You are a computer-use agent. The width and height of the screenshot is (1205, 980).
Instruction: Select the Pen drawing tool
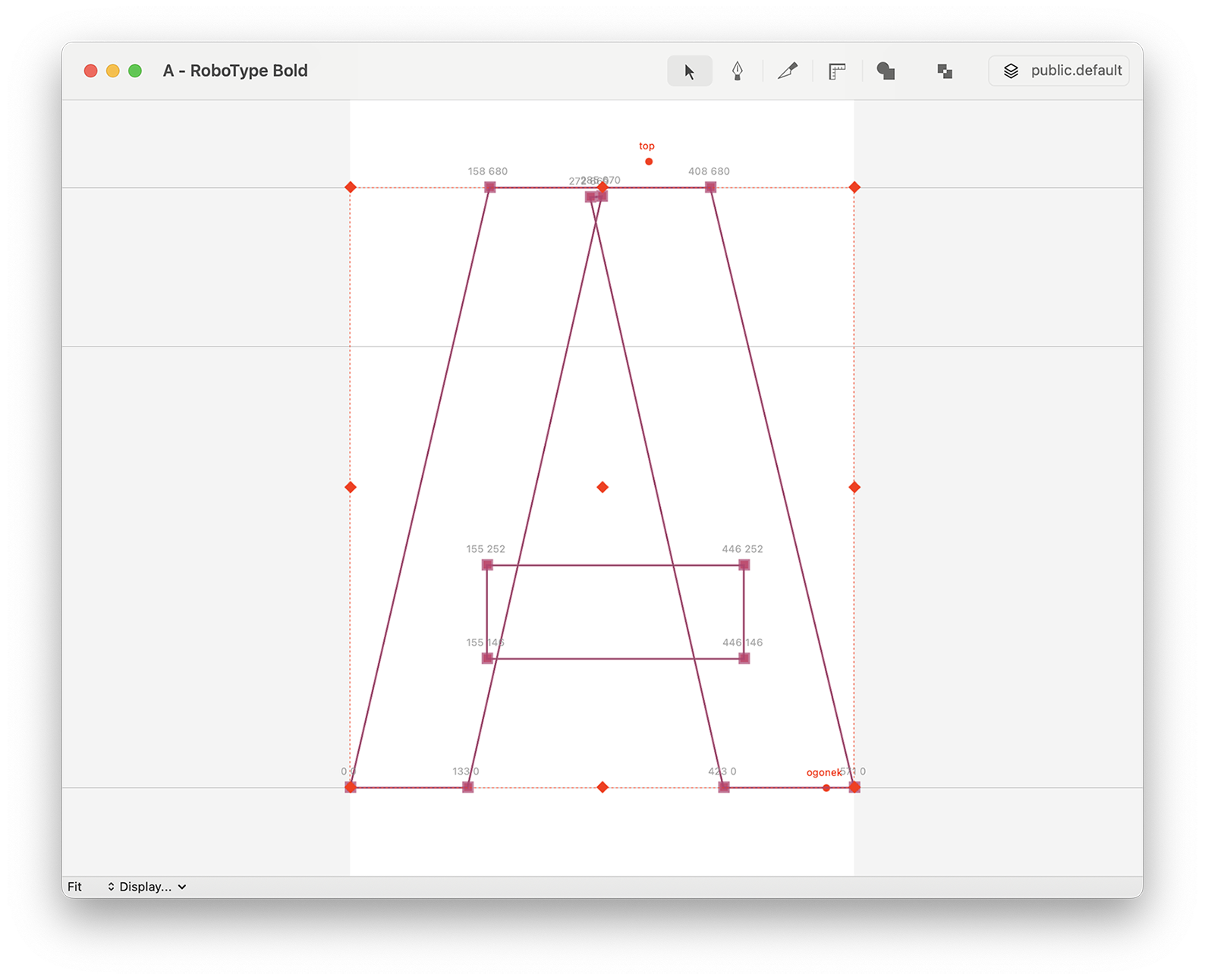(737, 71)
